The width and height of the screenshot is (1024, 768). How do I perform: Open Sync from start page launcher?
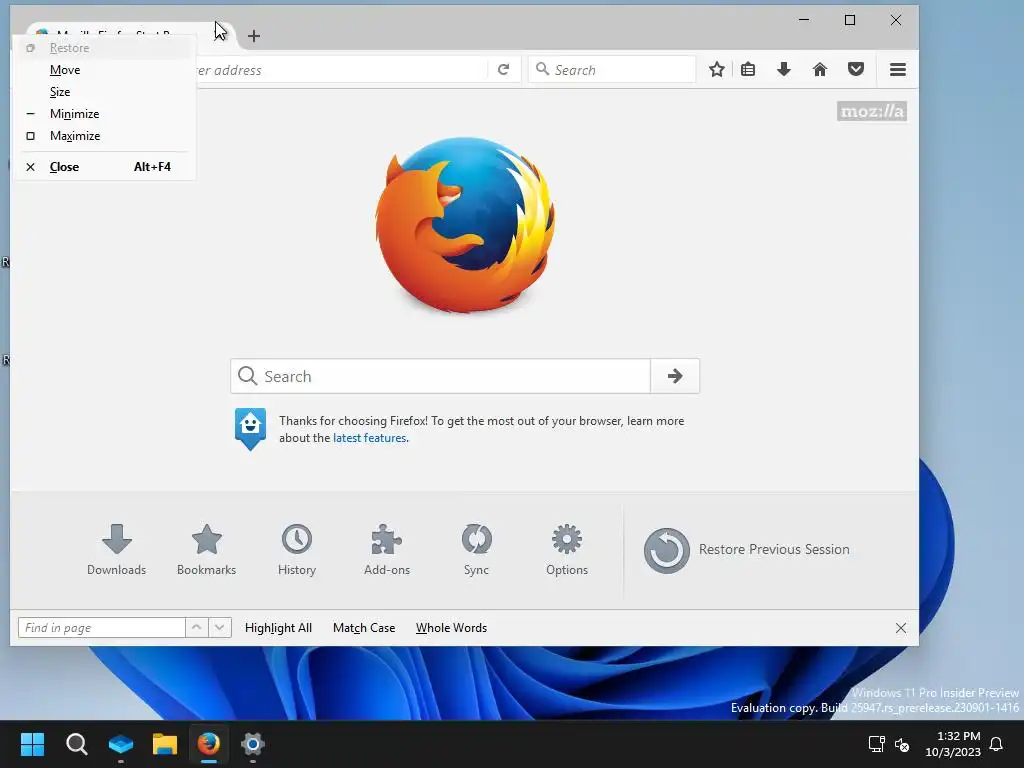(476, 549)
